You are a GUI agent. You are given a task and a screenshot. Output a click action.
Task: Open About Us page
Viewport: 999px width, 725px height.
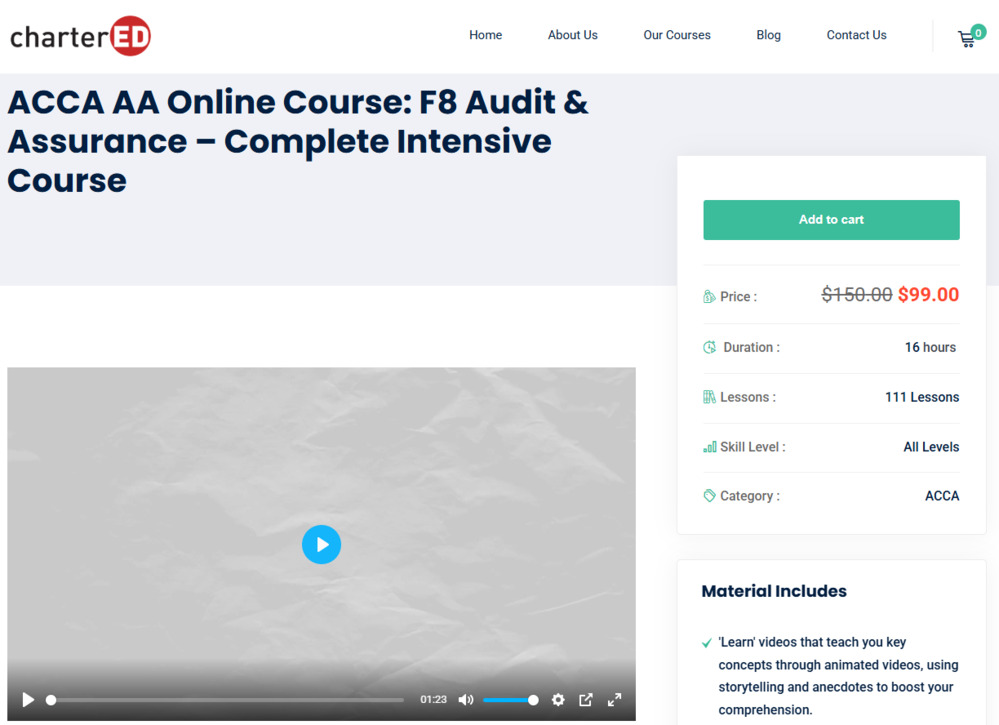573,35
